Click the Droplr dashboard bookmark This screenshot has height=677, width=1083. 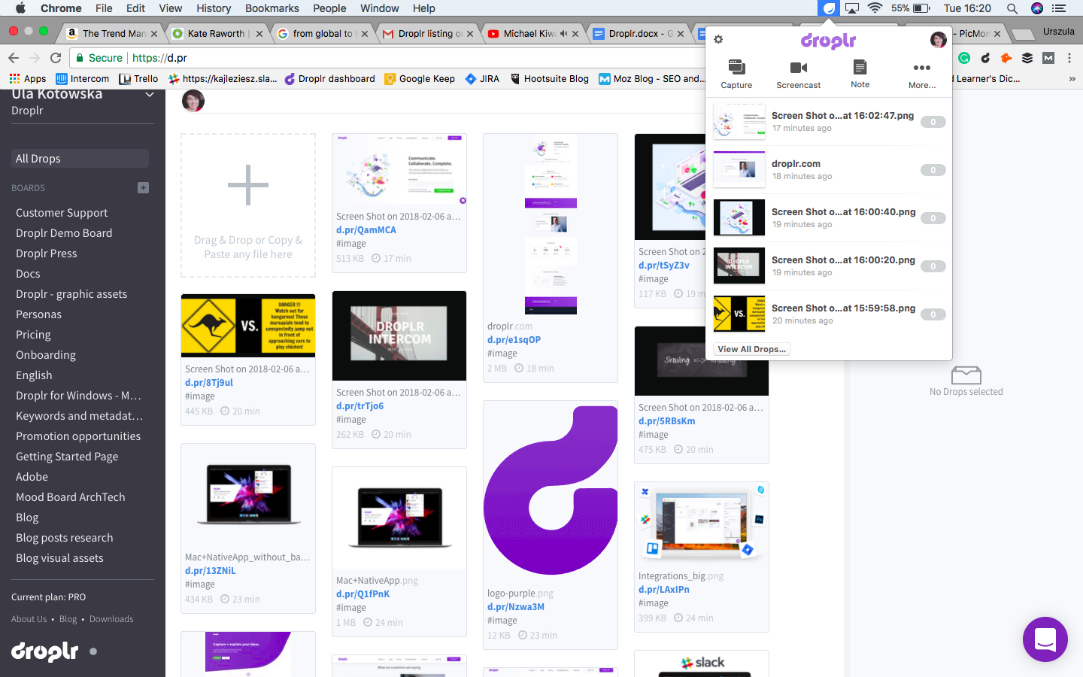[x=329, y=79]
